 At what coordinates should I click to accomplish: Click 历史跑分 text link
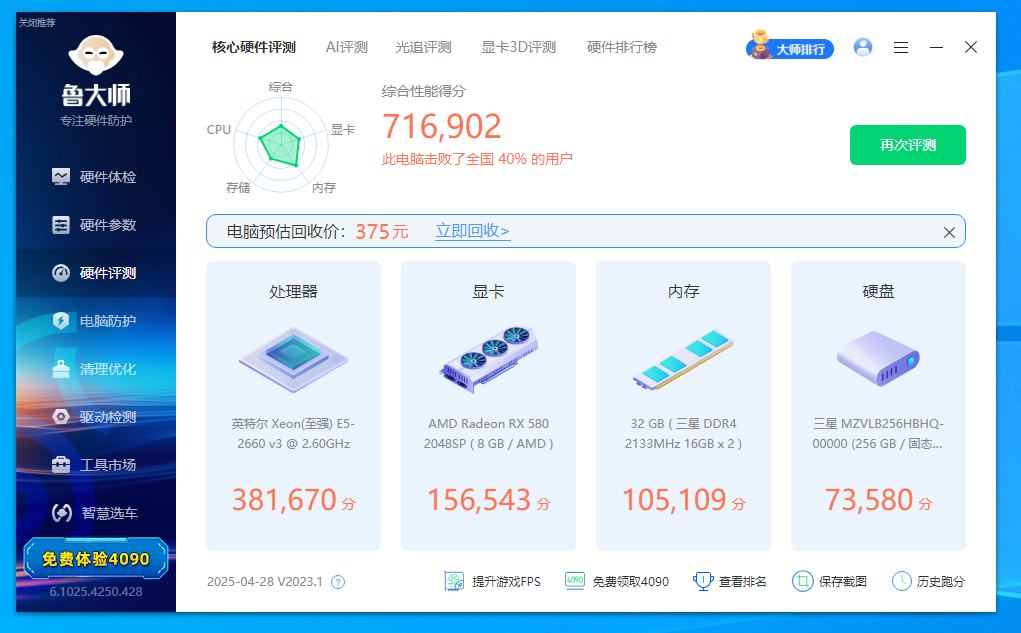click(x=941, y=582)
